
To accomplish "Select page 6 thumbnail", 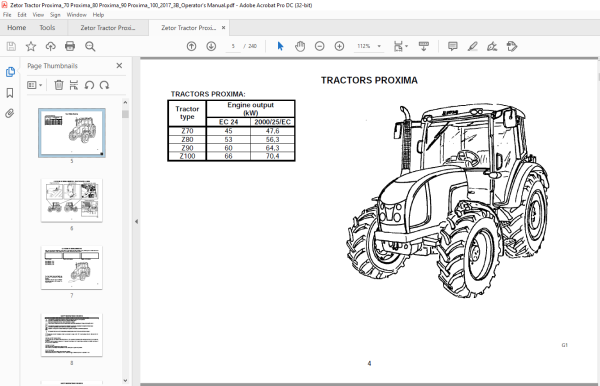I will tap(72, 200).
